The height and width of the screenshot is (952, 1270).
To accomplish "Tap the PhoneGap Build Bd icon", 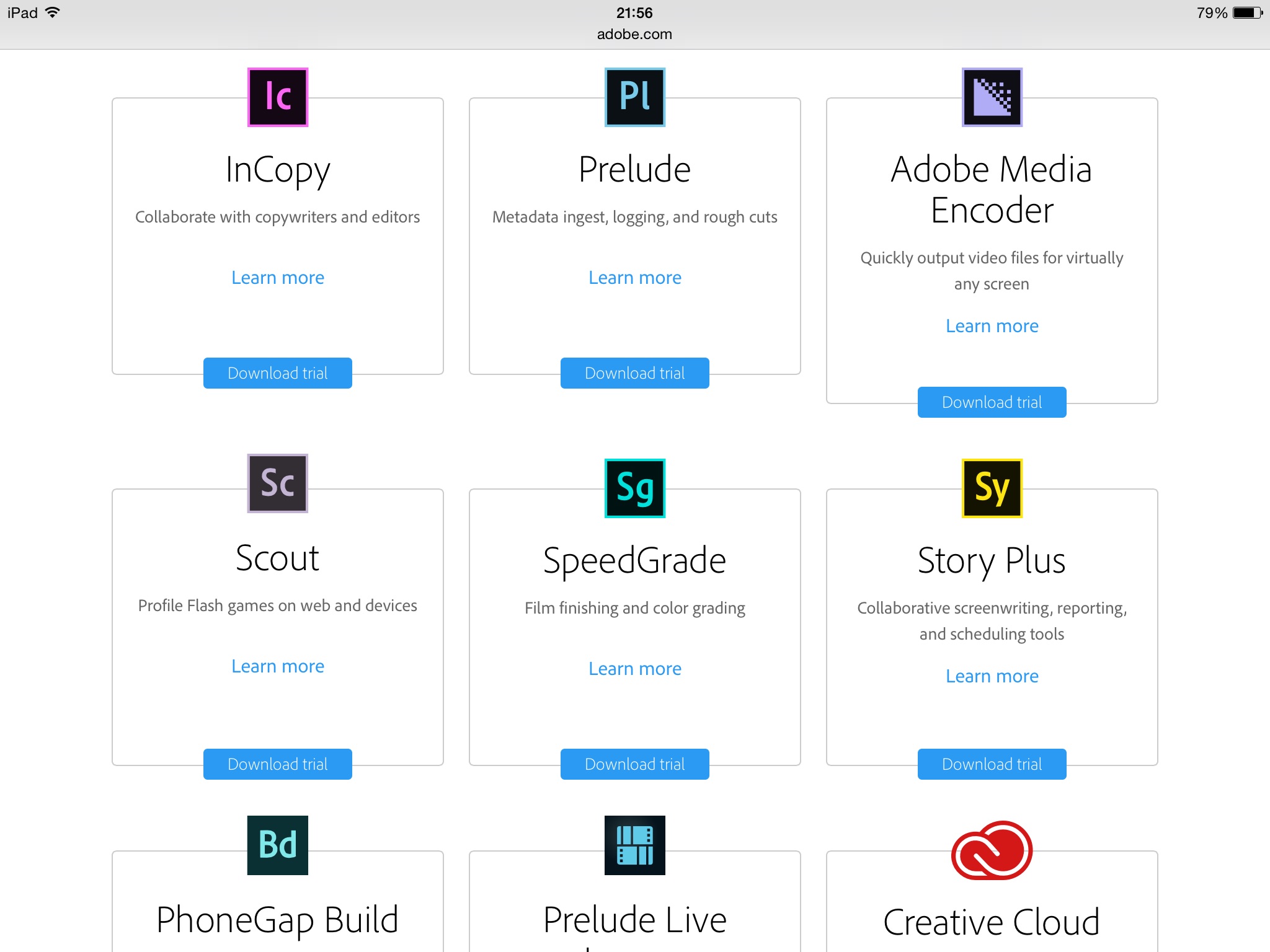I will pyautogui.click(x=277, y=845).
